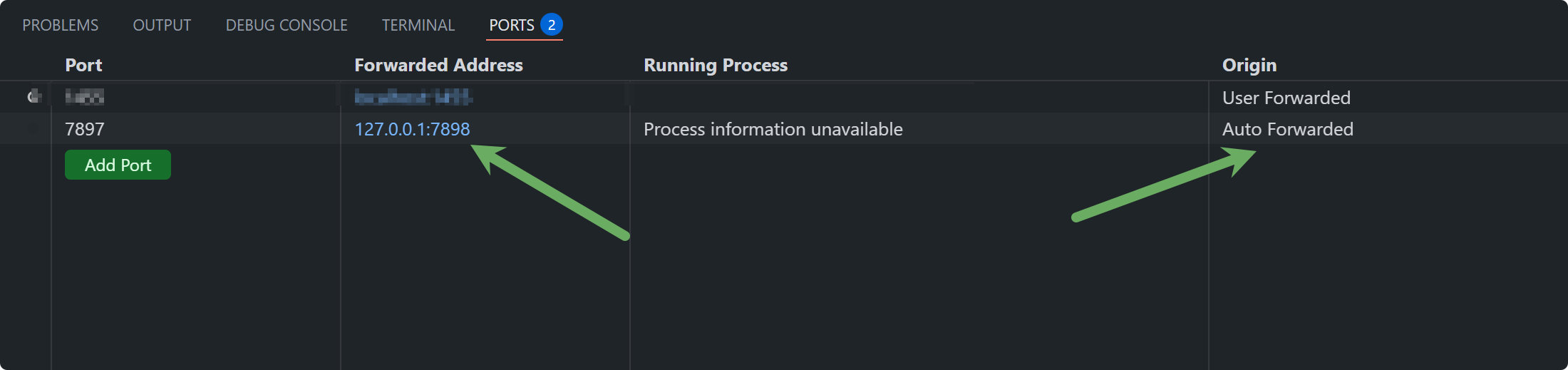The height and width of the screenshot is (370, 1568).
Task: Click the User Forwarded origin cell
Action: (1286, 98)
